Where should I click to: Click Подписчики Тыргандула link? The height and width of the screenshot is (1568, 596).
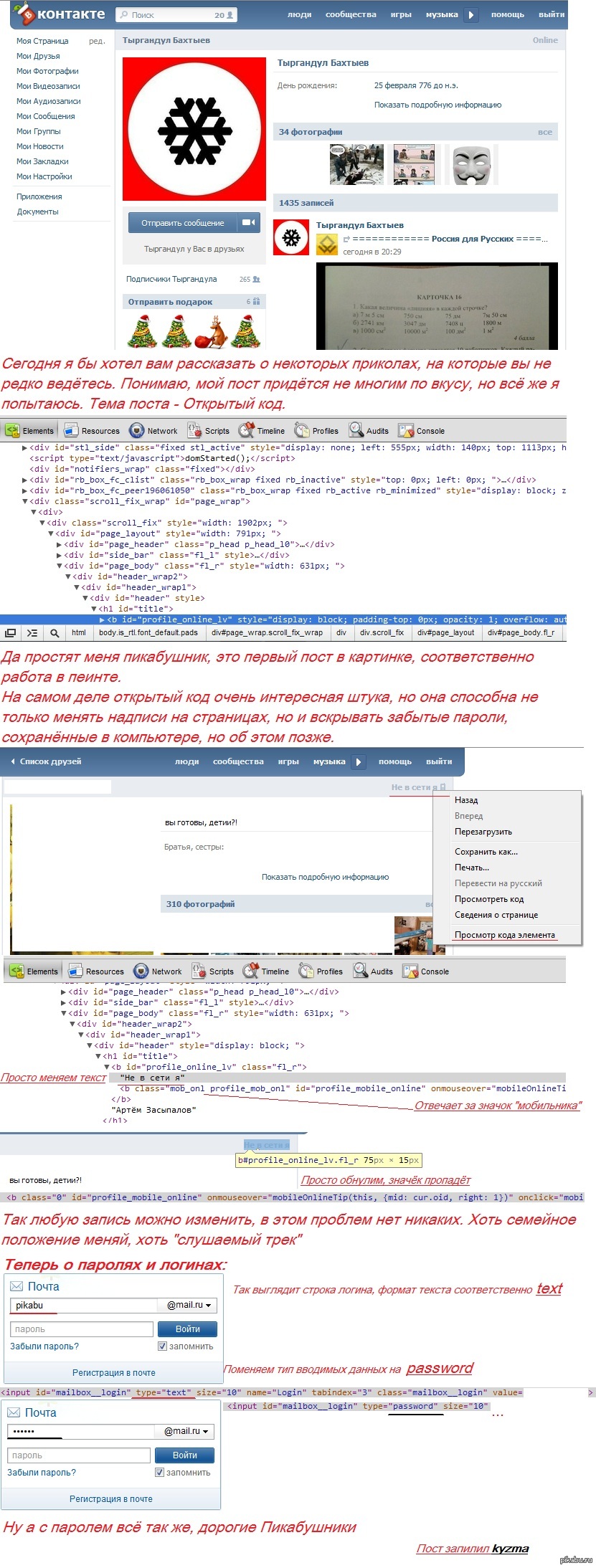[x=171, y=279]
